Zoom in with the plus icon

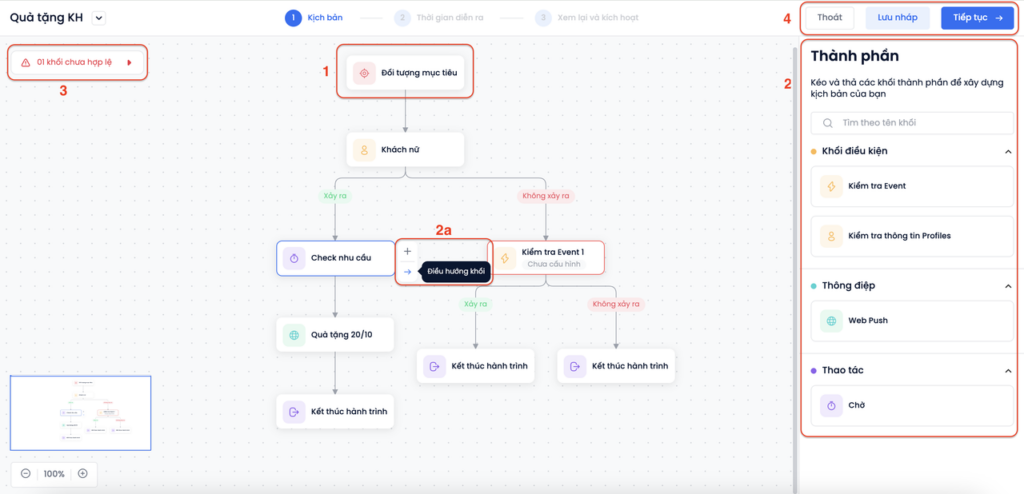[x=82, y=474]
